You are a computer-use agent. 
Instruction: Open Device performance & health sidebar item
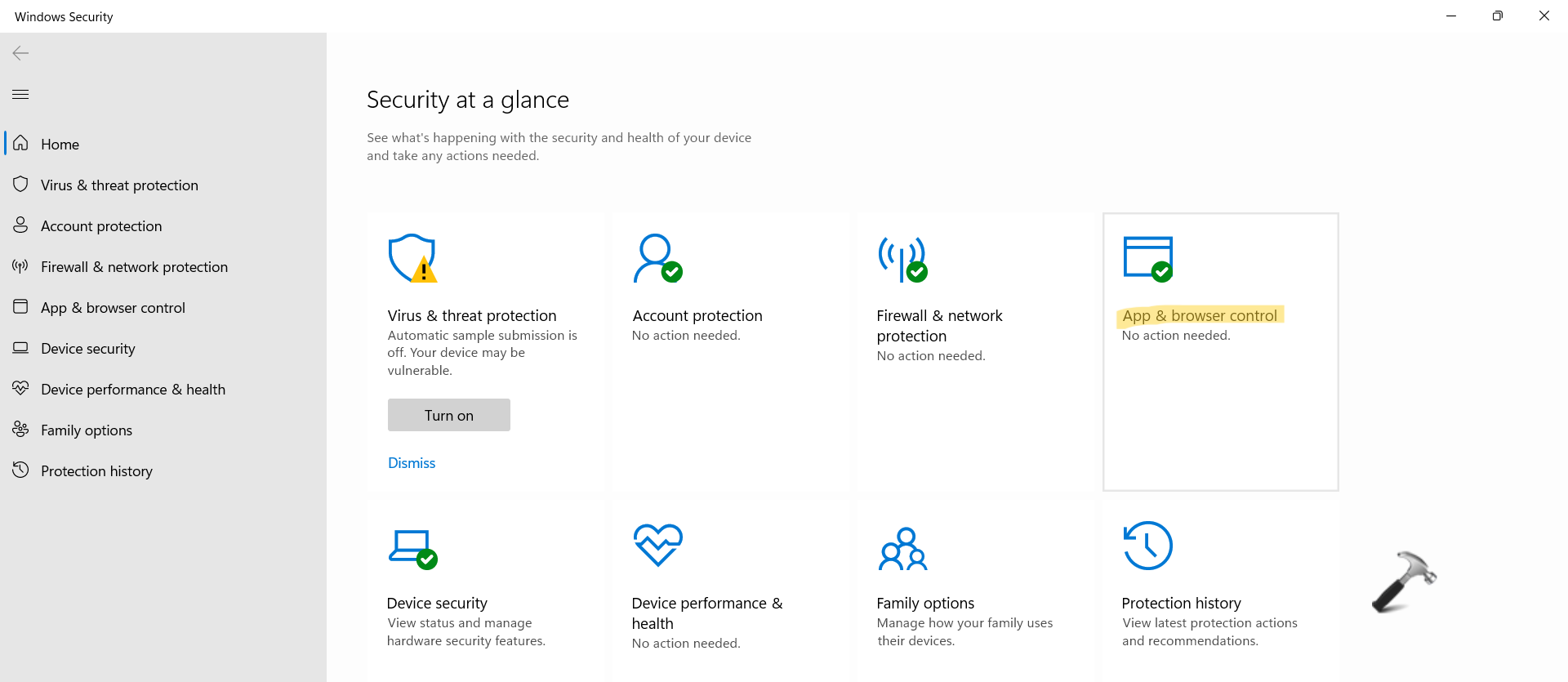133,390
